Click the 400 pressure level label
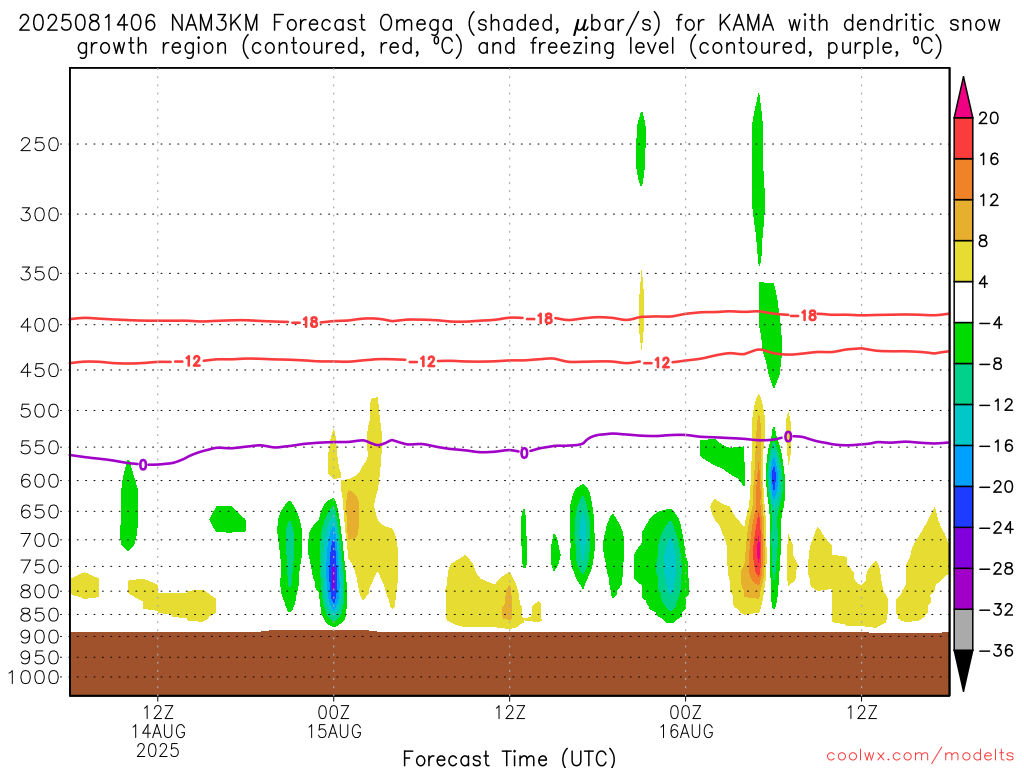The image size is (1024, 768). [40, 325]
